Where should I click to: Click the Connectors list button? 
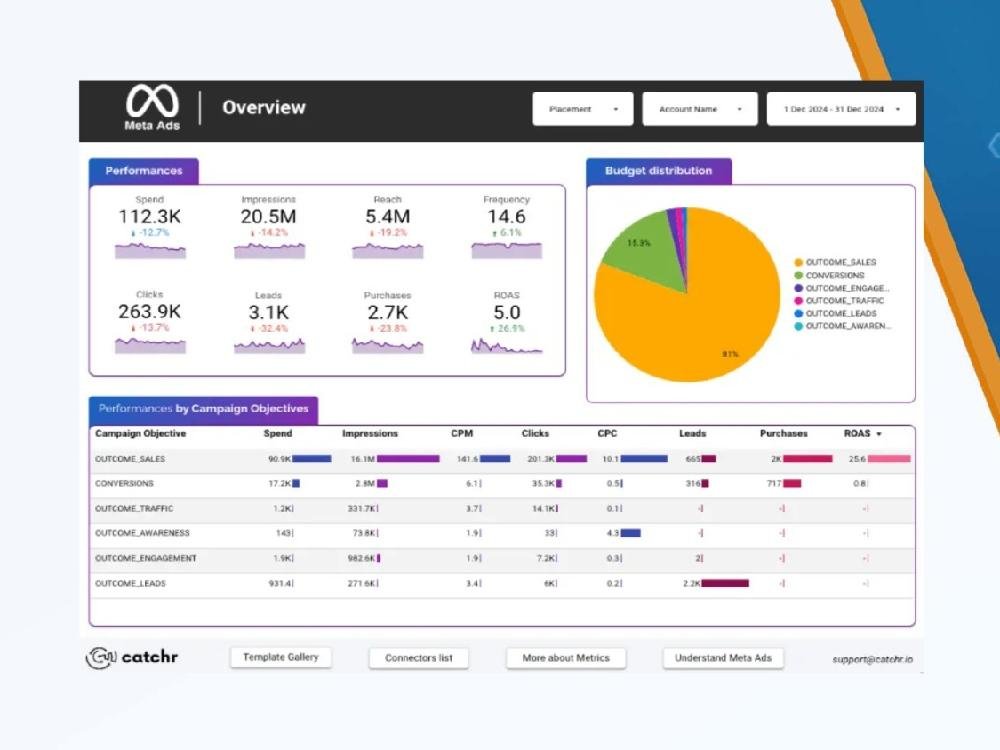419,657
